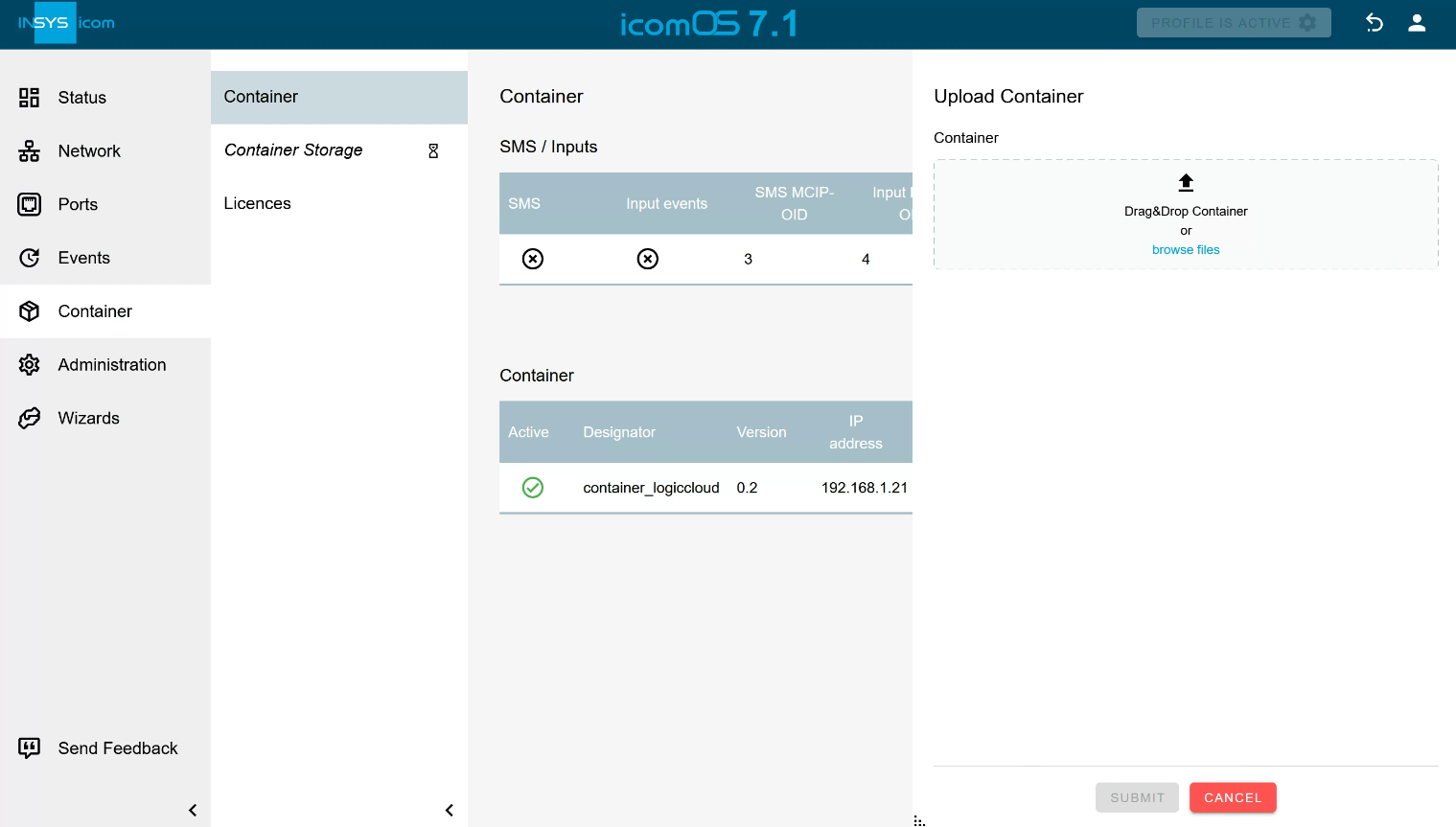Click the undo arrow icon in header
Viewport: 1456px width, 827px height.
[x=1374, y=23]
